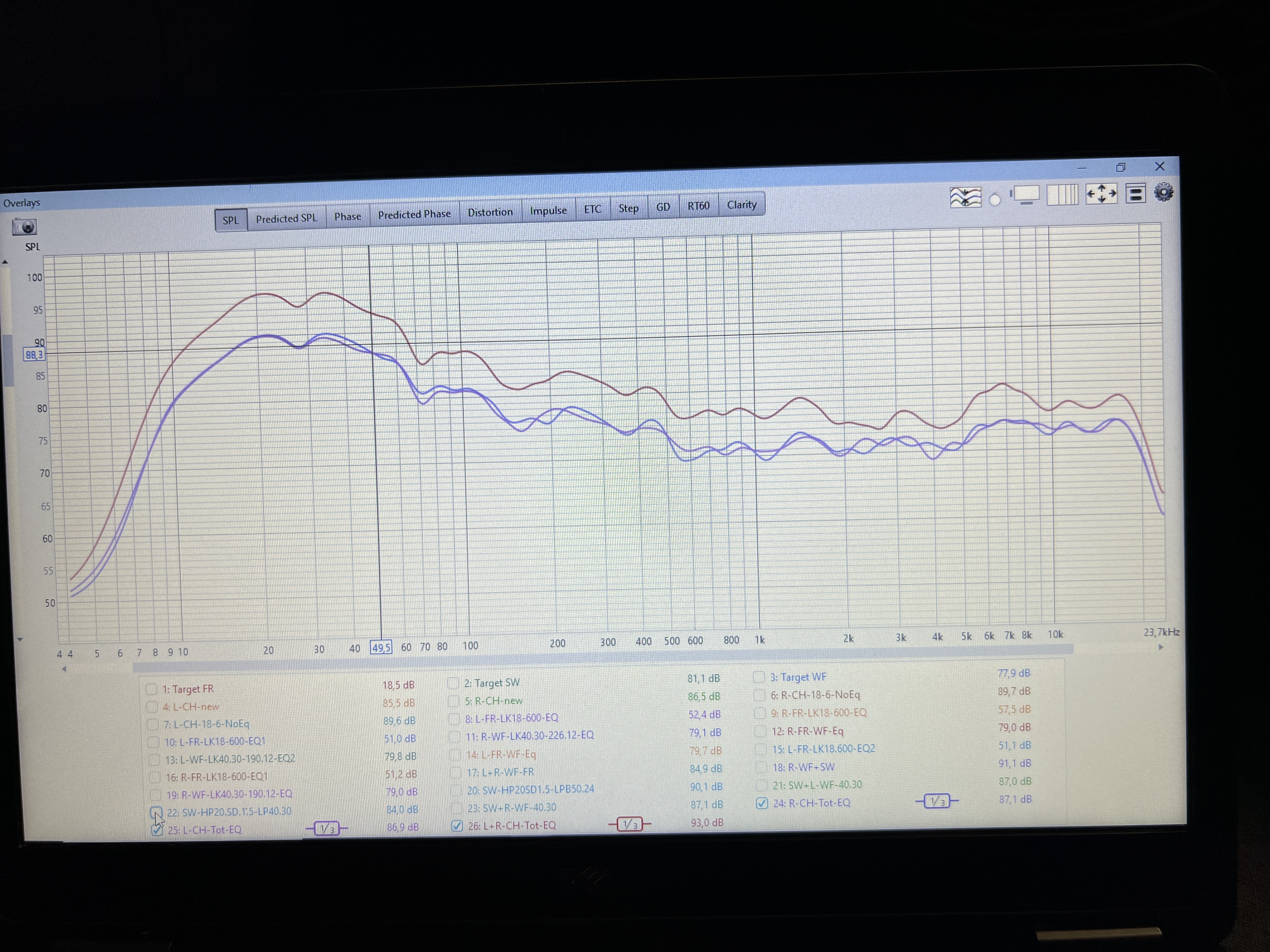1270x952 pixels.
Task: Toggle frequency axis log/linear icon
Action: (1062, 195)
